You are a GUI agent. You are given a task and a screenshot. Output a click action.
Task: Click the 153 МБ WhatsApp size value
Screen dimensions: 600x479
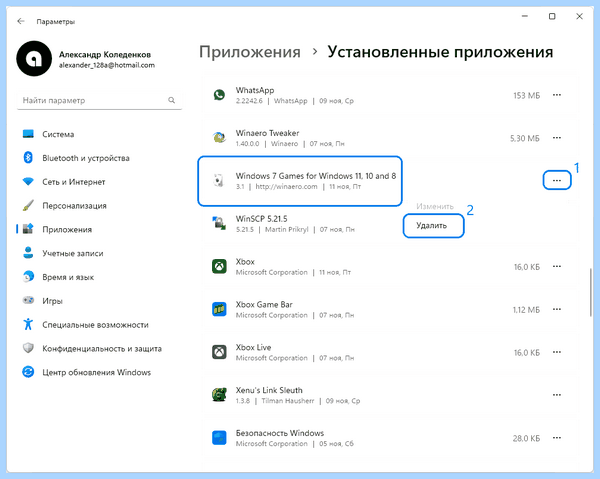coord(527,95)
